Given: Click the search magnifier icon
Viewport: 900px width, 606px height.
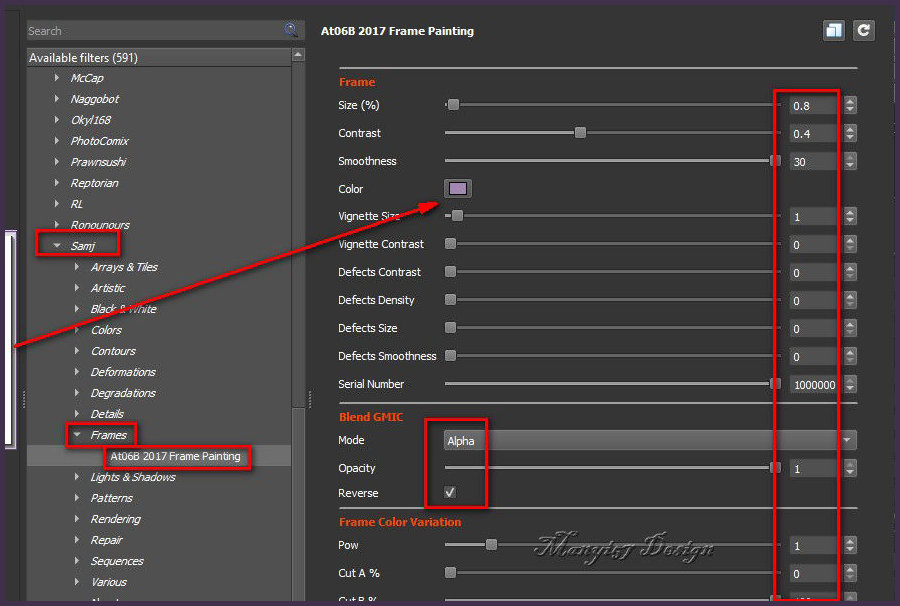Looking at the screenshot, I should coord(291,31).
